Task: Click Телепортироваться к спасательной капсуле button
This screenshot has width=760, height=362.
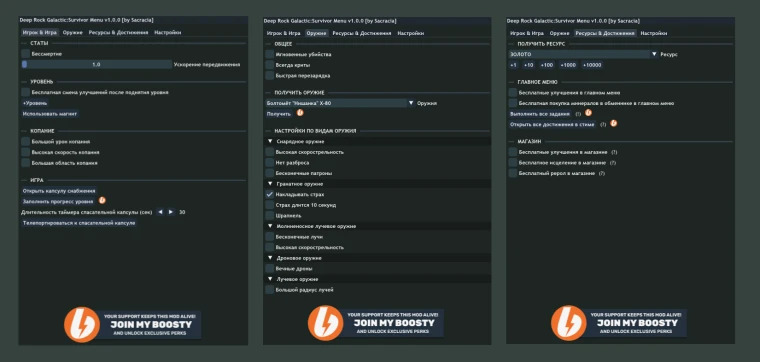Action: 79,223
